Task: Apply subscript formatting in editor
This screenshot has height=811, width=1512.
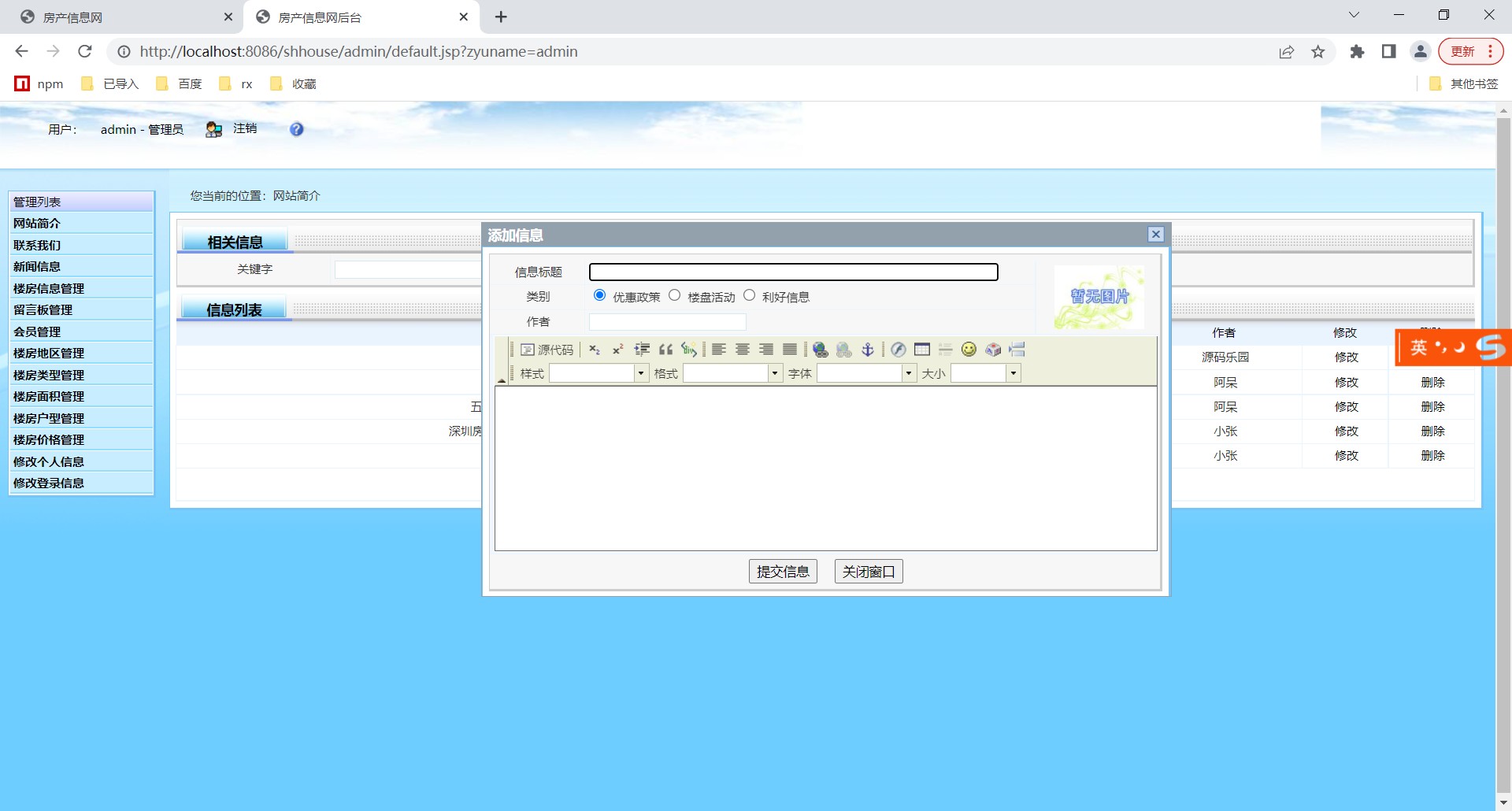Action: [595, 350]
